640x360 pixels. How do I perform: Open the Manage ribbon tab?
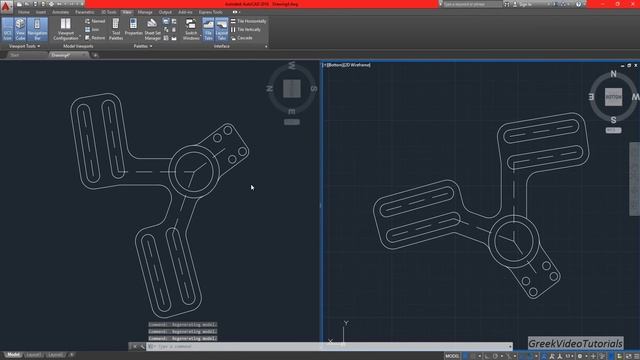click(x=145, y=12)
